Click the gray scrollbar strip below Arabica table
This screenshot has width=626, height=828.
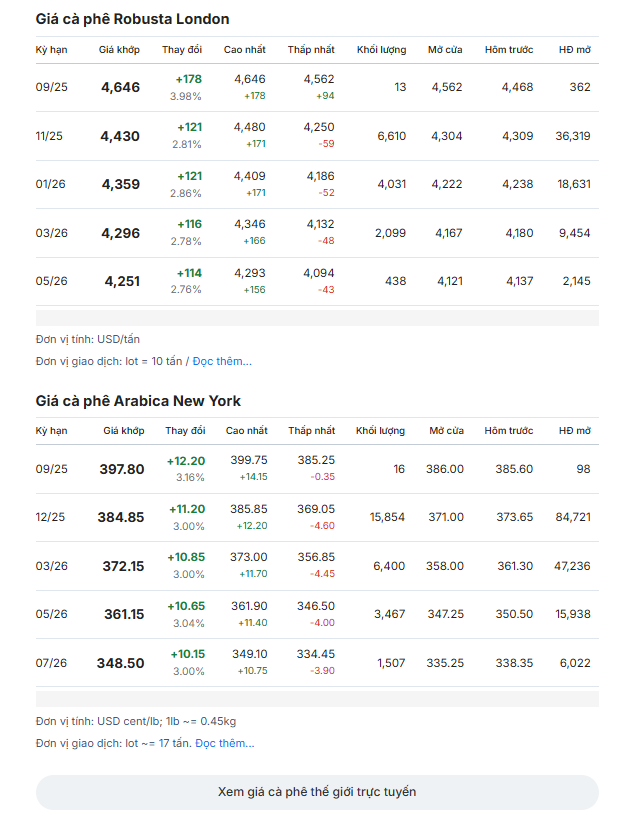pyautogui.click(x=317, y=699)
